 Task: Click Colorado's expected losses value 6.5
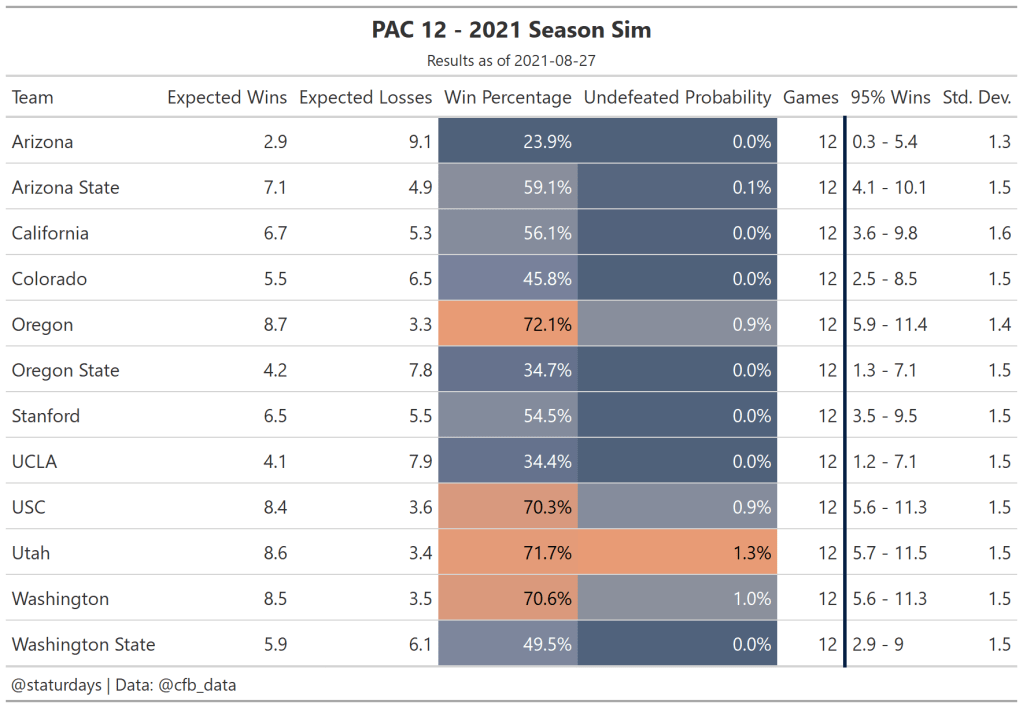(x=420, y=279)
